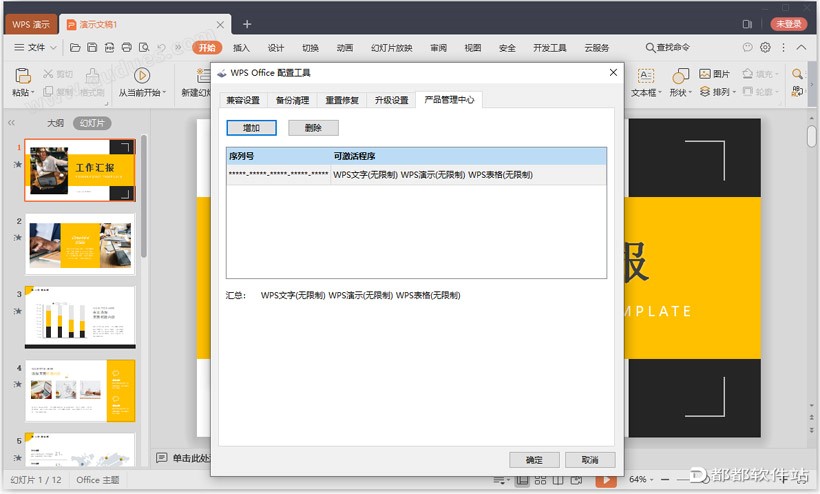This screenshot has width=820, height=494.
Task: Click the Open folder icon in quick toolbar
Action: [x=75, y=48]
